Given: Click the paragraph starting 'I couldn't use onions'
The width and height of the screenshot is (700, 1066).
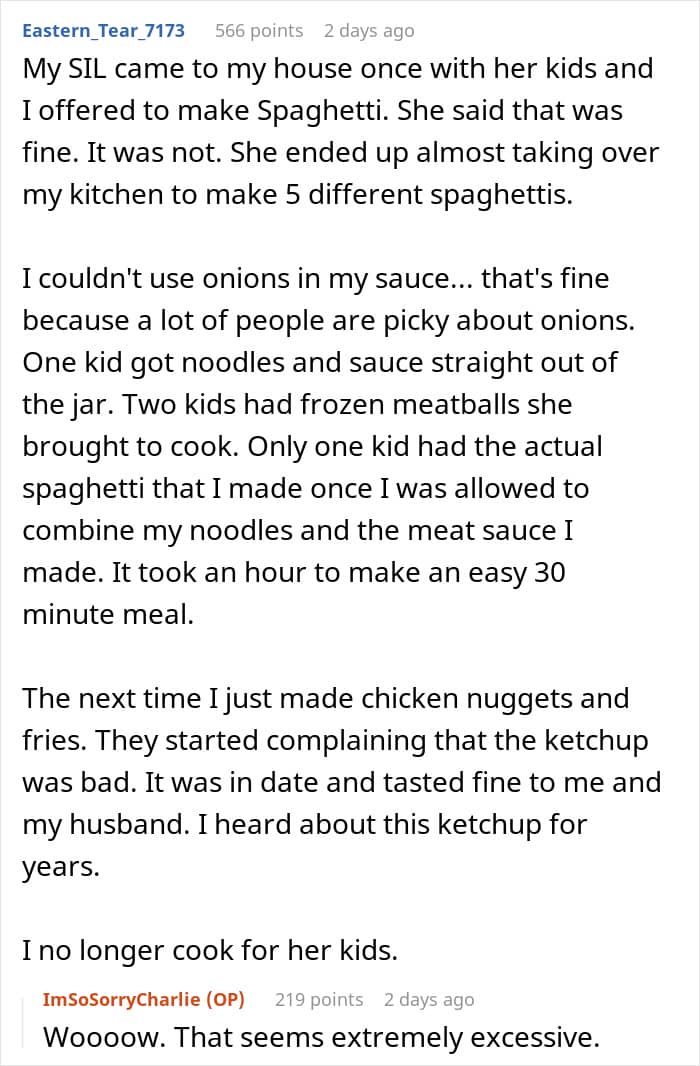Looking at the screenshot, I should coord(329,447).
